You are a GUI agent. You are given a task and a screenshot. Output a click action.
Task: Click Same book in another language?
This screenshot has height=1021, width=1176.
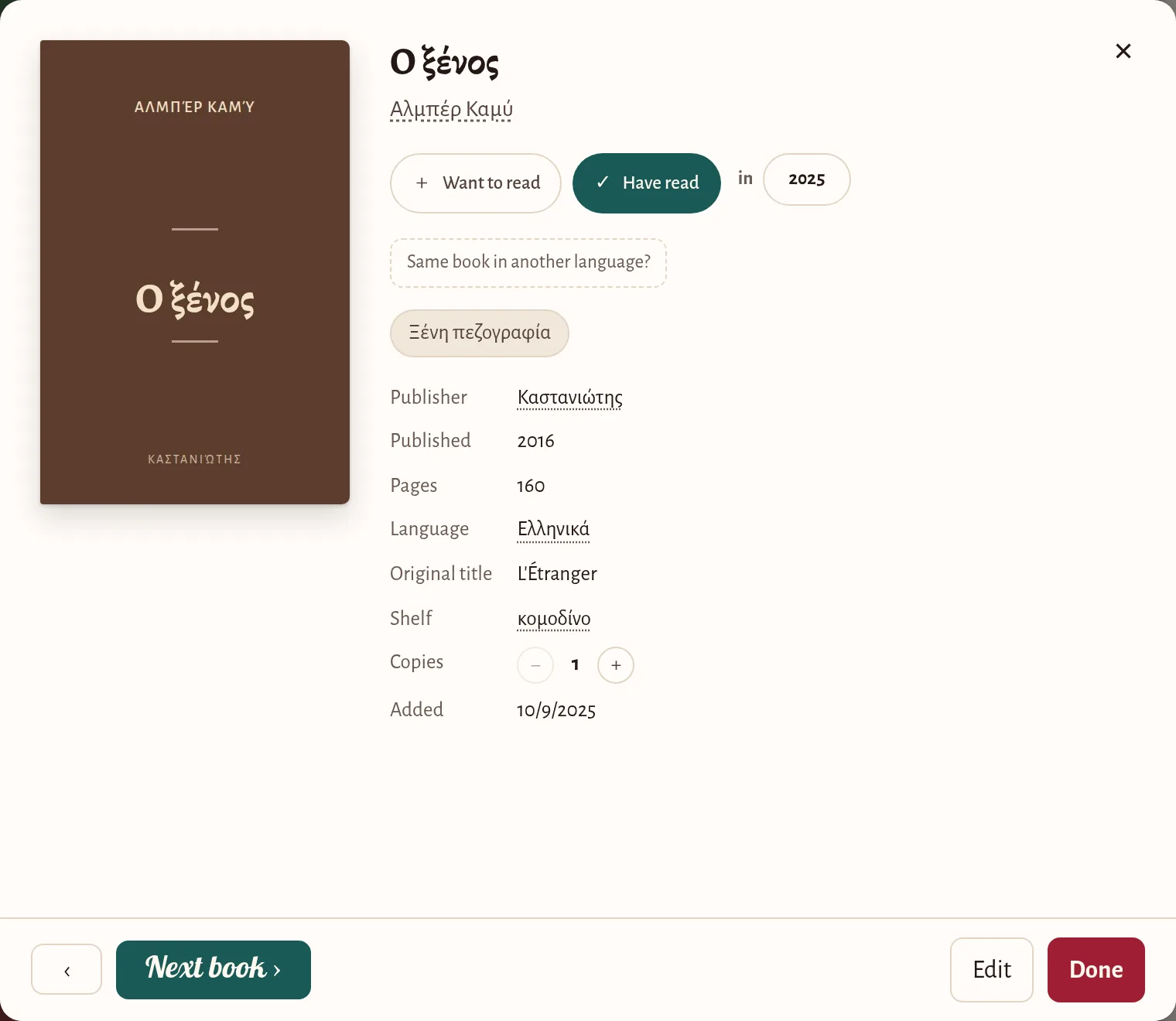pyautogui.click(x=528, y=263)
